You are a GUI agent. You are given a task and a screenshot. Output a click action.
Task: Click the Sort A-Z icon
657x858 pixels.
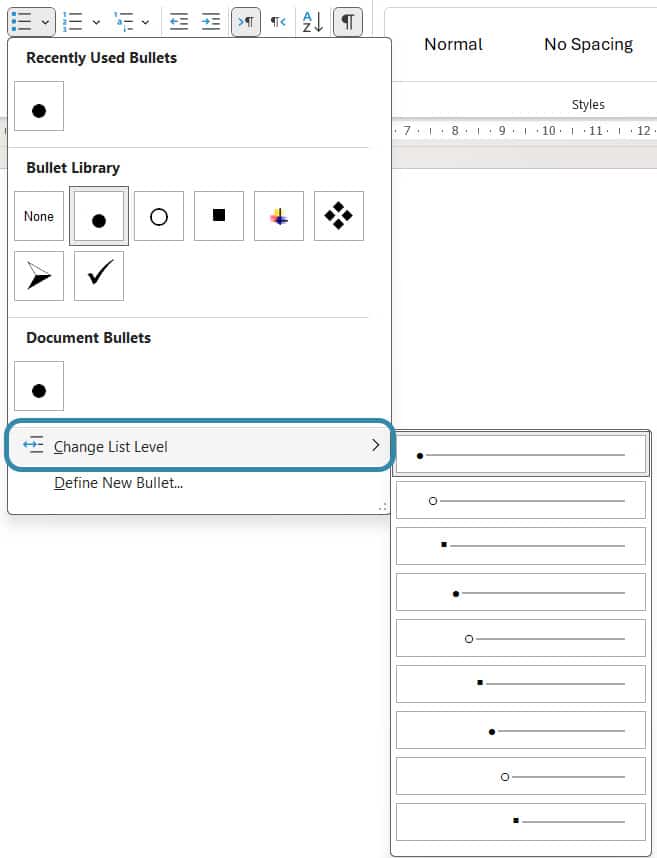pyautogui.click(x=313, y=21)
